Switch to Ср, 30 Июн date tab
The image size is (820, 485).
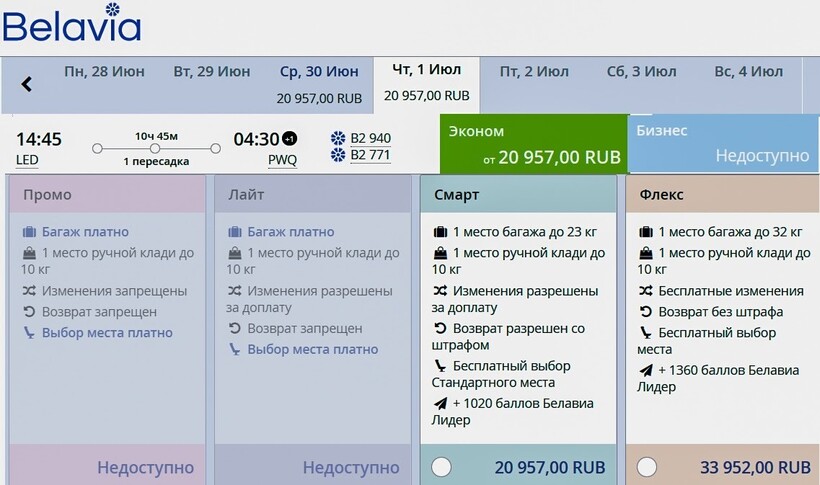(319, 83)
